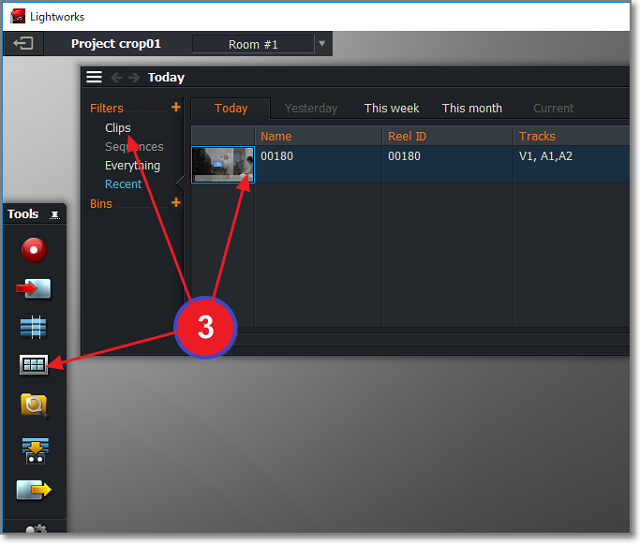Click the exit project icon
This screenshot has height=543, width=640.
coord(23,44)
